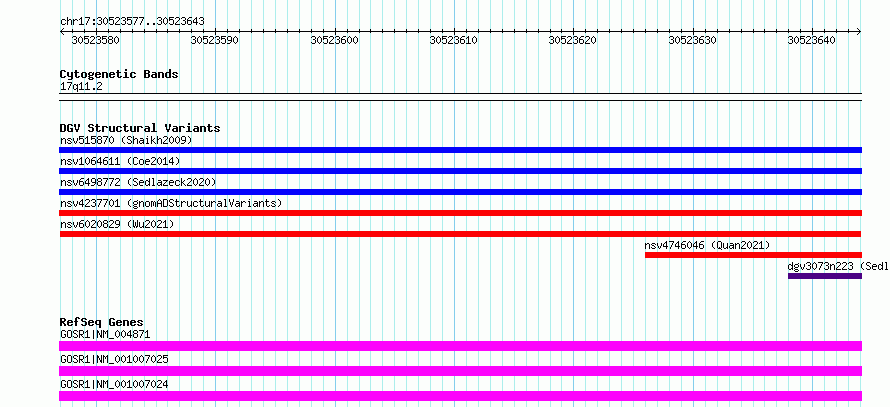Click the Cytogenetic Bands track heading
Viewport: 890px width, 407px height.
(x=119, y=74)
